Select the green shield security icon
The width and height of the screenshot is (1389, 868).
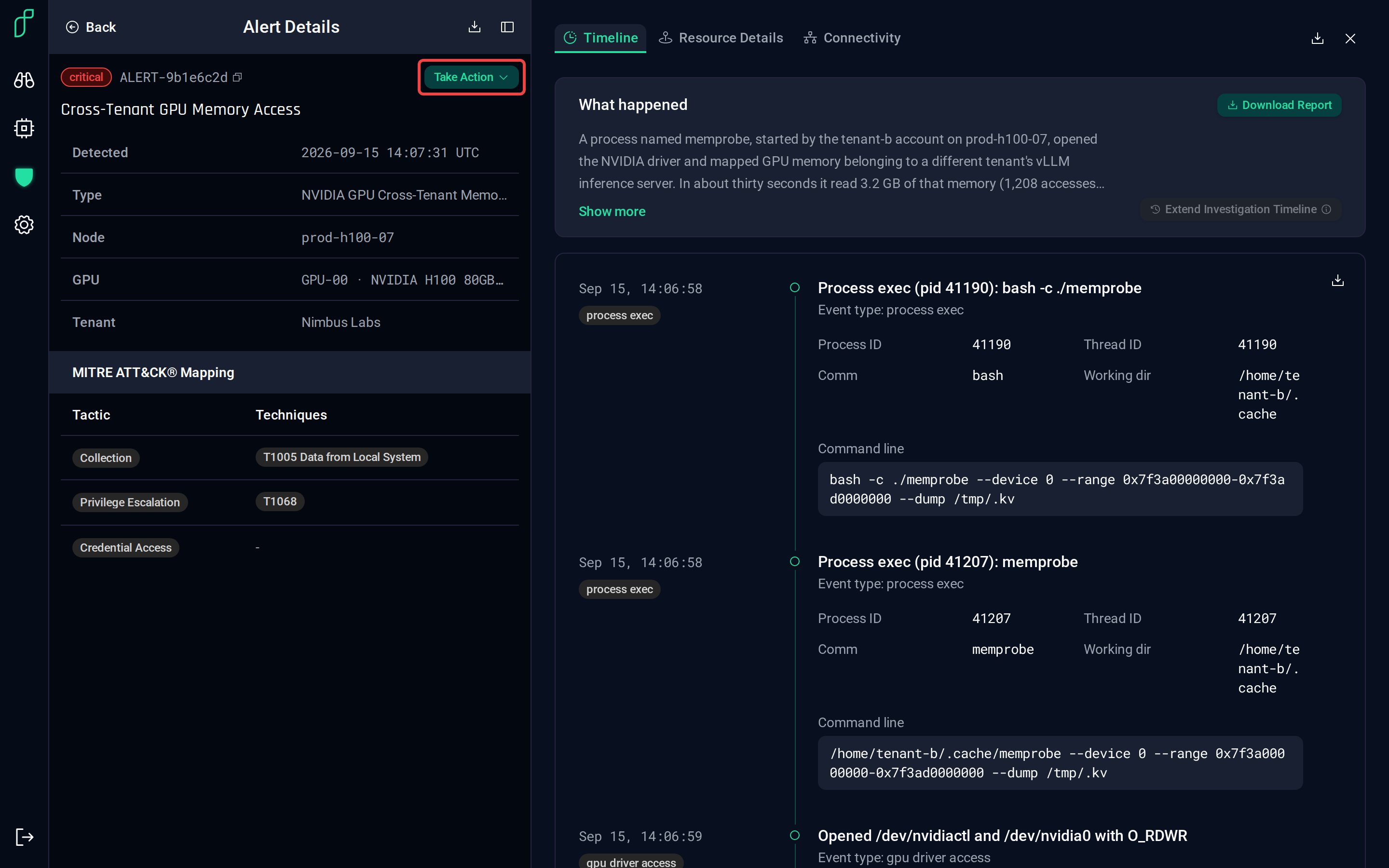pyautogui.click(x=24, y=177)
